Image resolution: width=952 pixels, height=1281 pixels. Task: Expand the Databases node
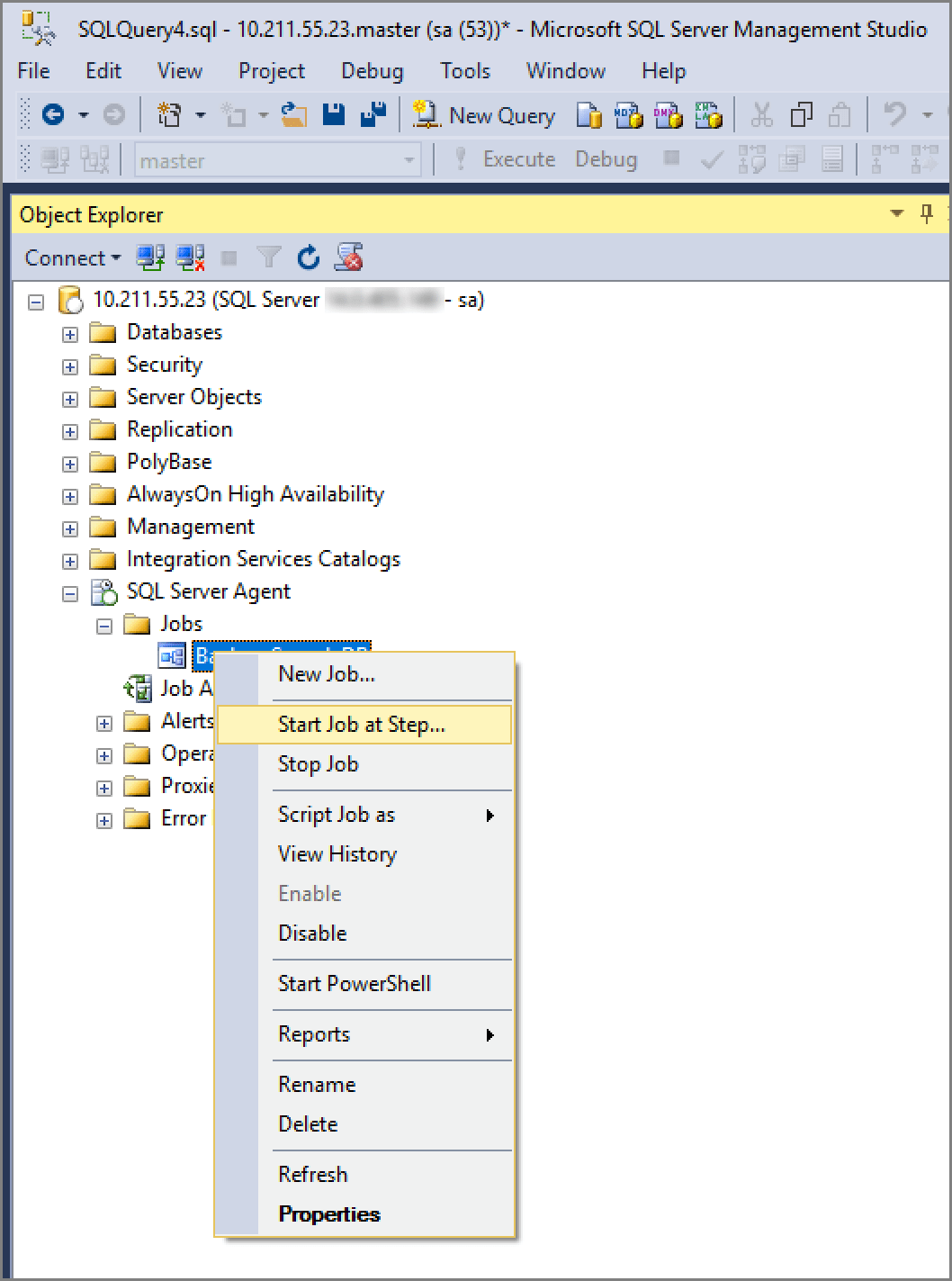click(70, 334)
